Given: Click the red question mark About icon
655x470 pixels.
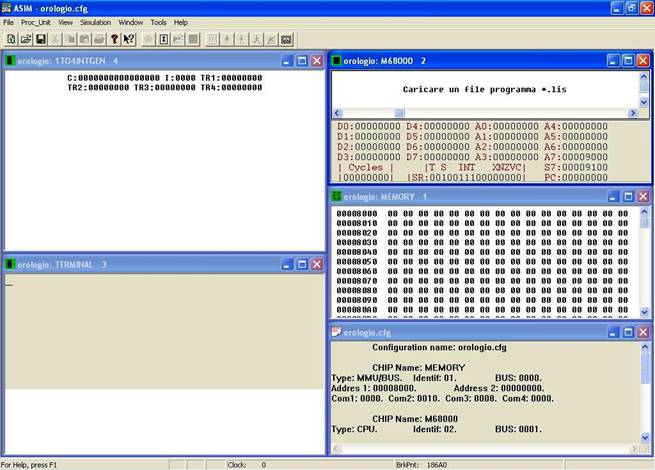Looking at the screenshot, I should 114,39.
